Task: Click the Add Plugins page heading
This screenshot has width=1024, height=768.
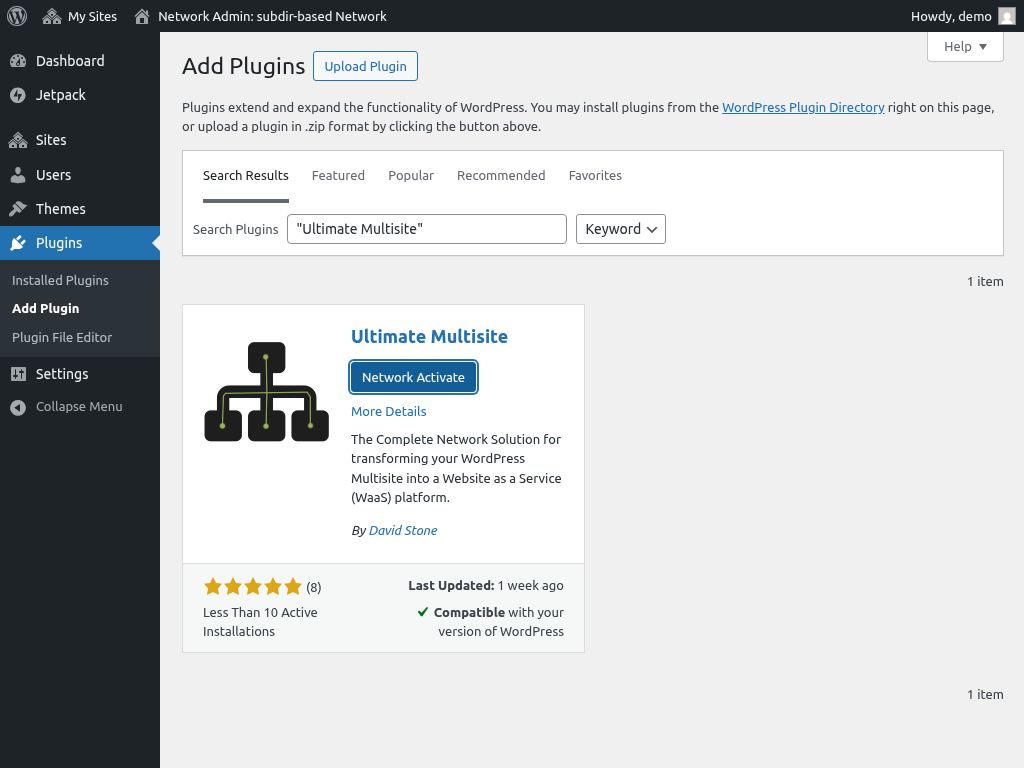Action: tap(244, 66)
